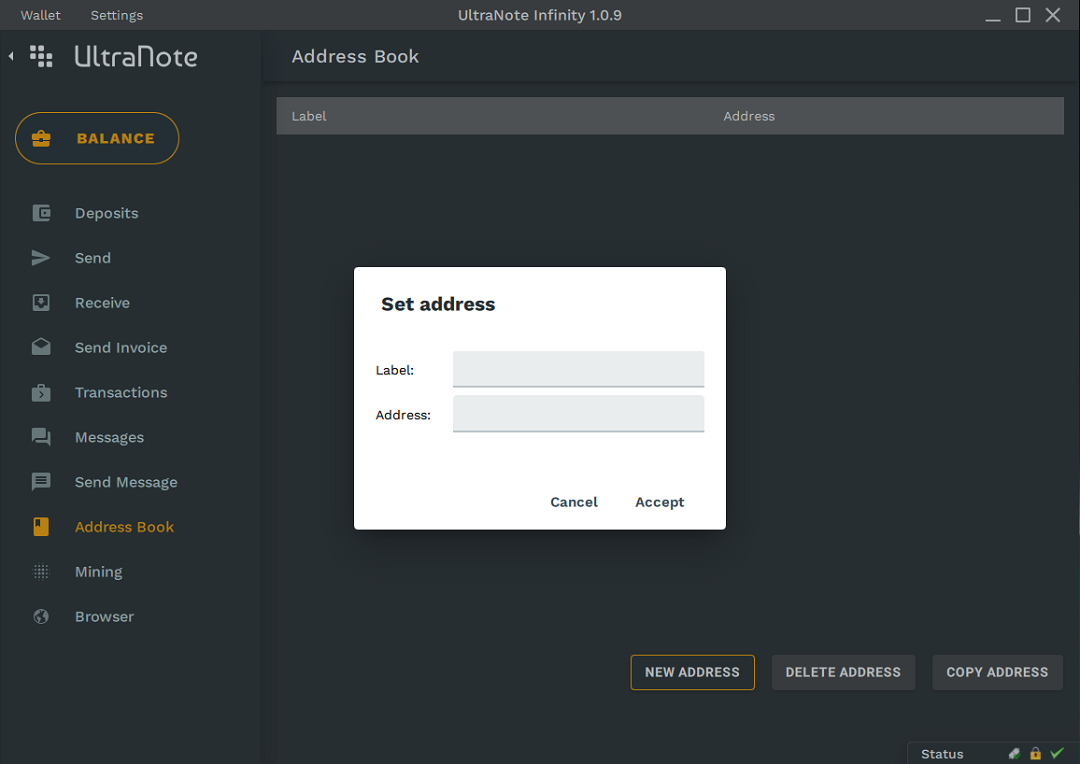The width and height of the screenshot is (1080, 764).
Task: Open Deposits via its wallet icon
Action: [41, 214]
